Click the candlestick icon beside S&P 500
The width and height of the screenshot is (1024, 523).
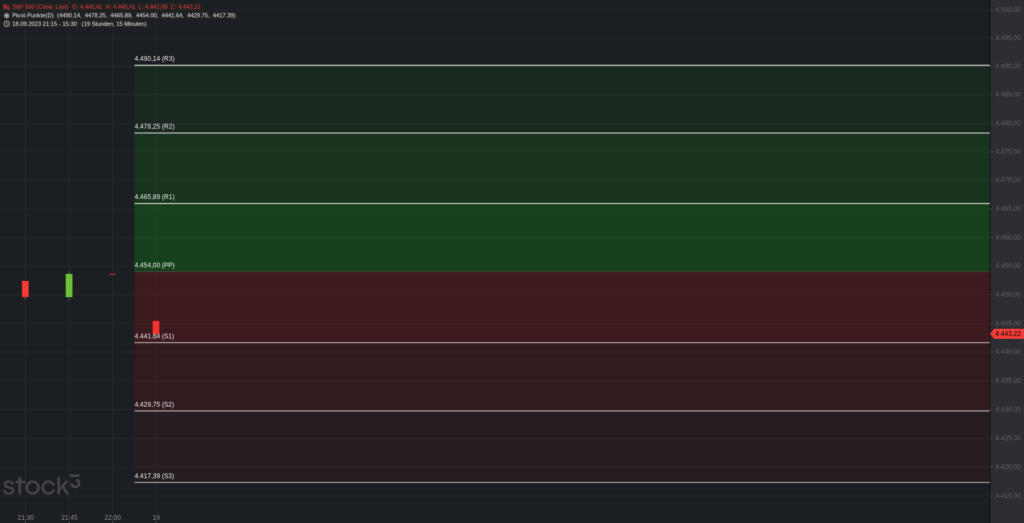(x=6, y=6)
